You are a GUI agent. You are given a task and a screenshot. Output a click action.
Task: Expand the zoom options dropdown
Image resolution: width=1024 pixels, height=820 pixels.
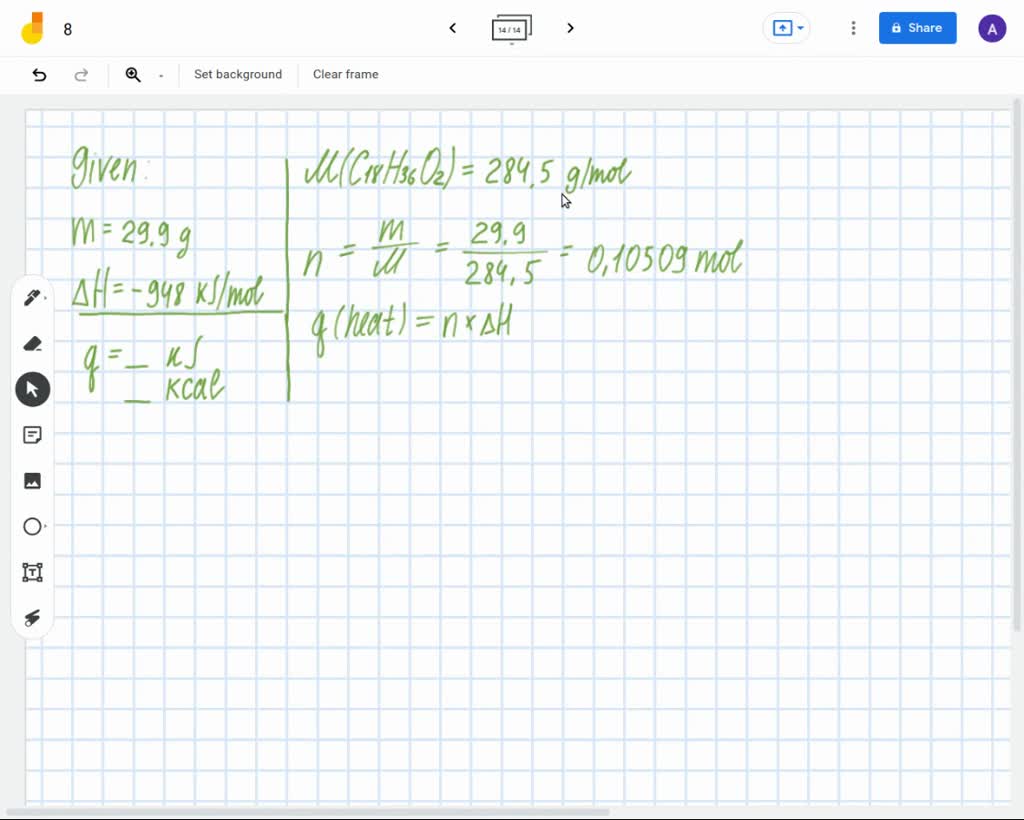[x=158, y=74]
